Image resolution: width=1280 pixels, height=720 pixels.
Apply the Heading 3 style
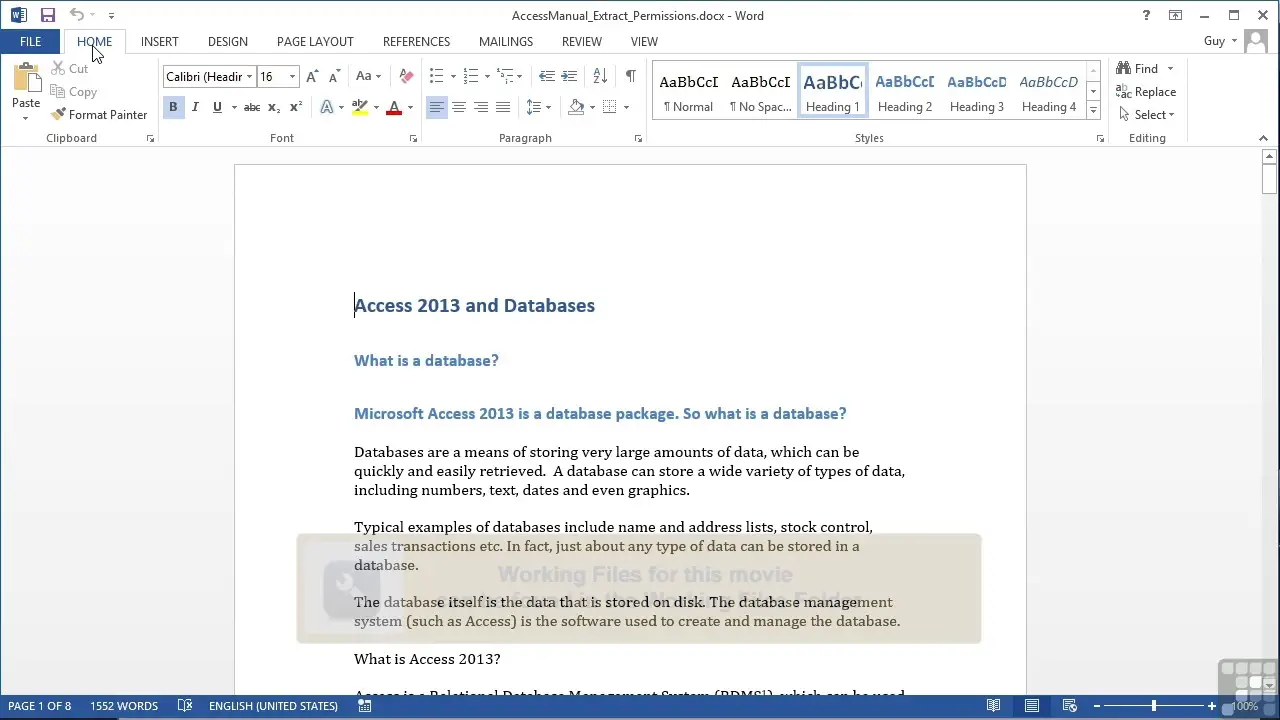tap(977, 92)
